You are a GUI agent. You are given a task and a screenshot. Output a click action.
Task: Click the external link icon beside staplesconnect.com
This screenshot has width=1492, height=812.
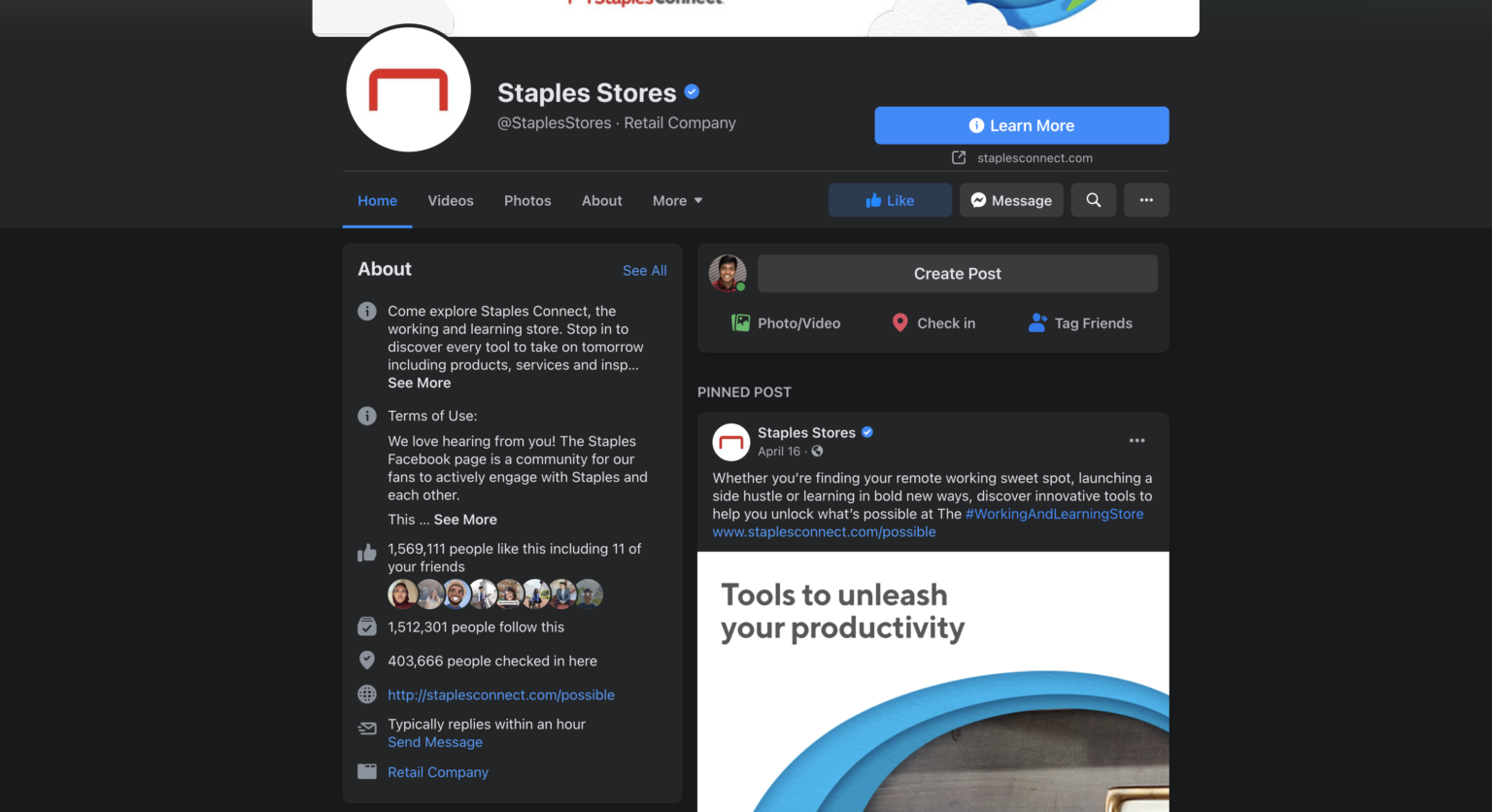coord(958,156)
